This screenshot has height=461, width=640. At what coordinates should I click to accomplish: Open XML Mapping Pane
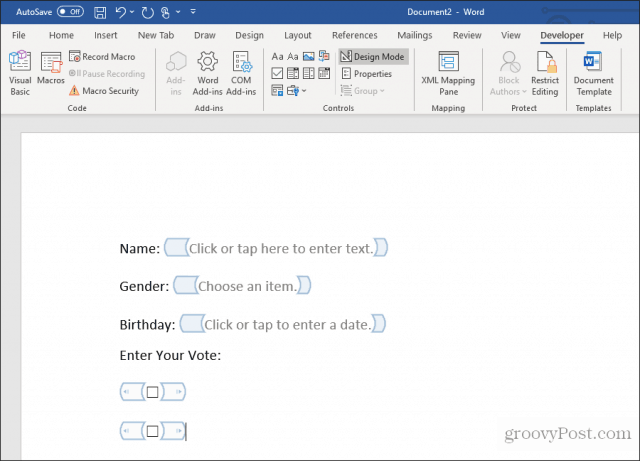[x=448, y=73]
